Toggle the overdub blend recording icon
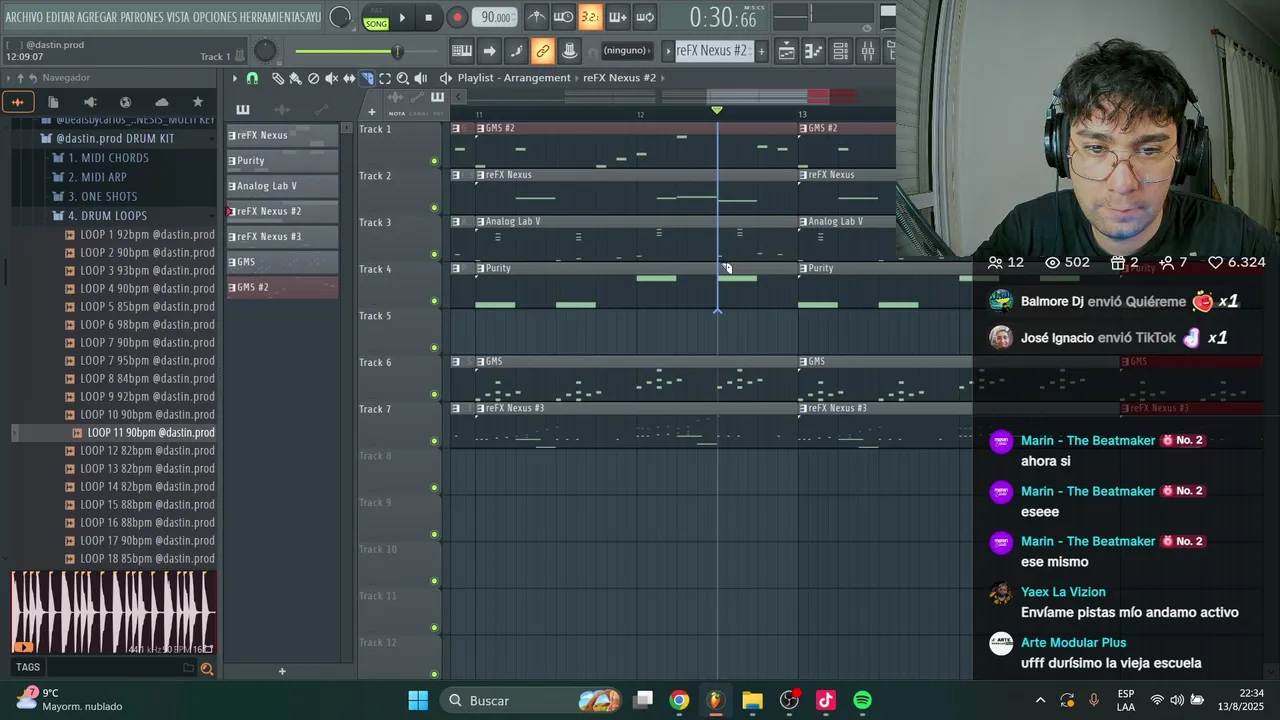1280x720 pixels. tap(618, 17)
